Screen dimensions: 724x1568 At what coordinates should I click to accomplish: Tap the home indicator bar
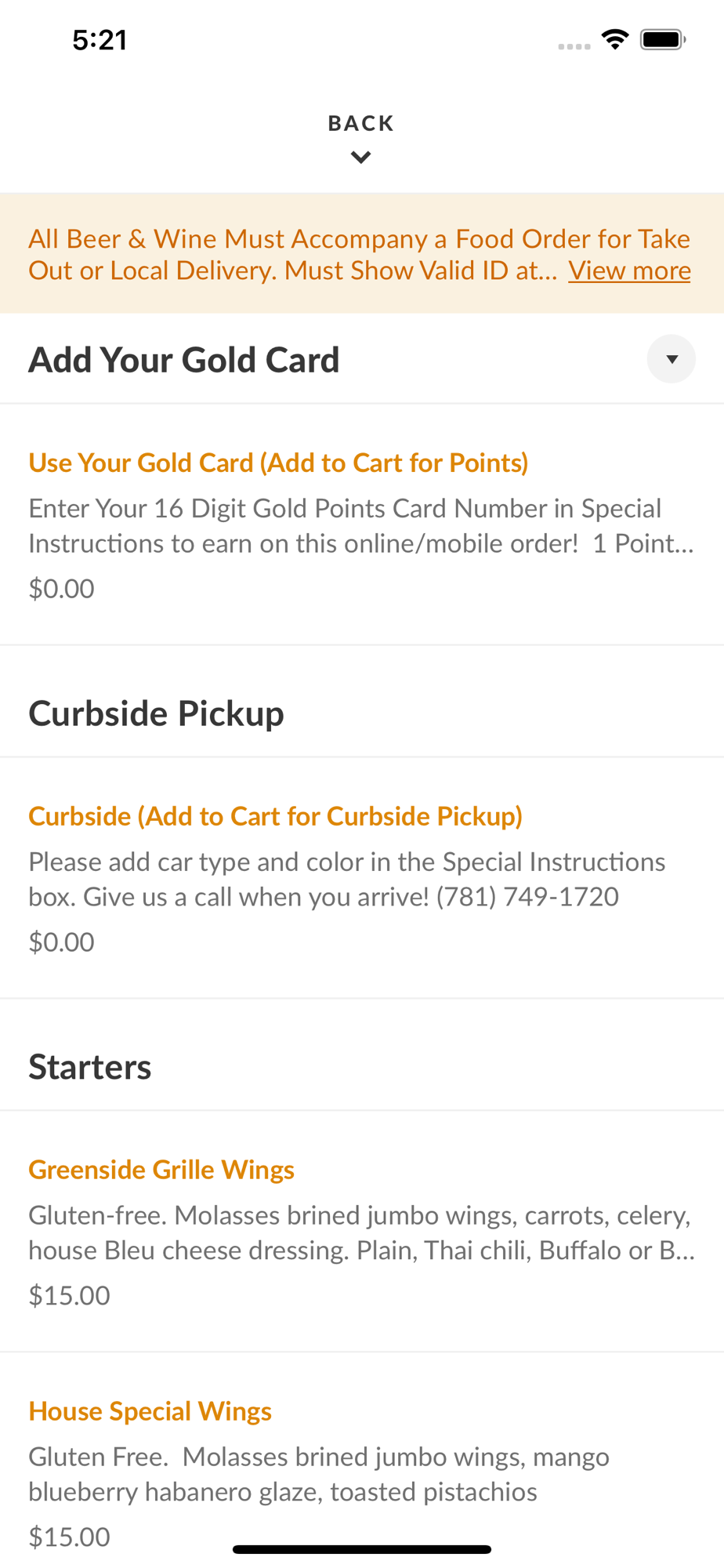[x=361, y=1549]
